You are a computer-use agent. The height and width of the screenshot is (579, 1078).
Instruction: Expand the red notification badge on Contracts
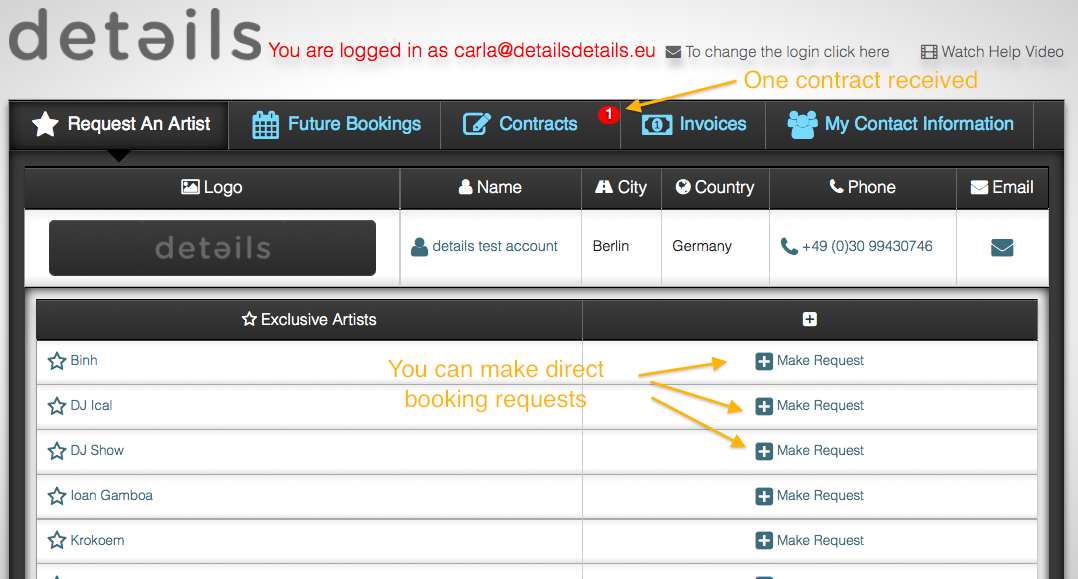click(608, 115)
